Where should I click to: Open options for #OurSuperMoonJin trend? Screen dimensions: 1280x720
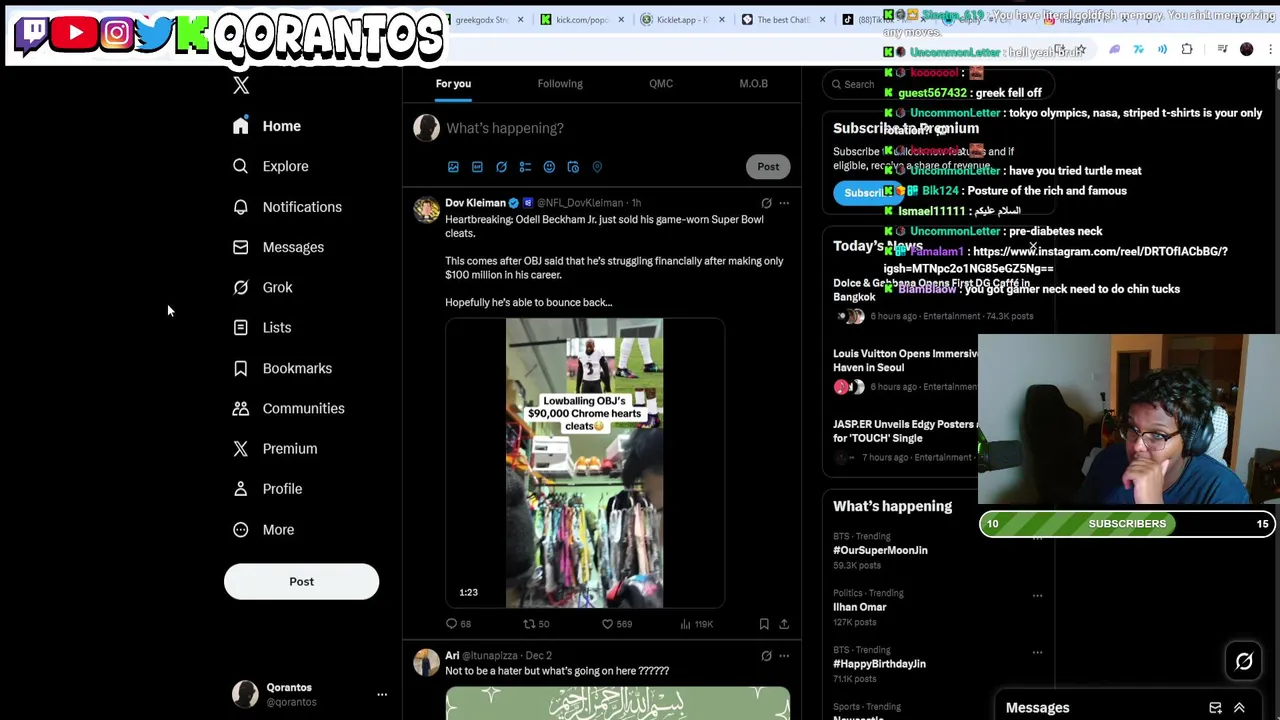(x=1037, y=538)
